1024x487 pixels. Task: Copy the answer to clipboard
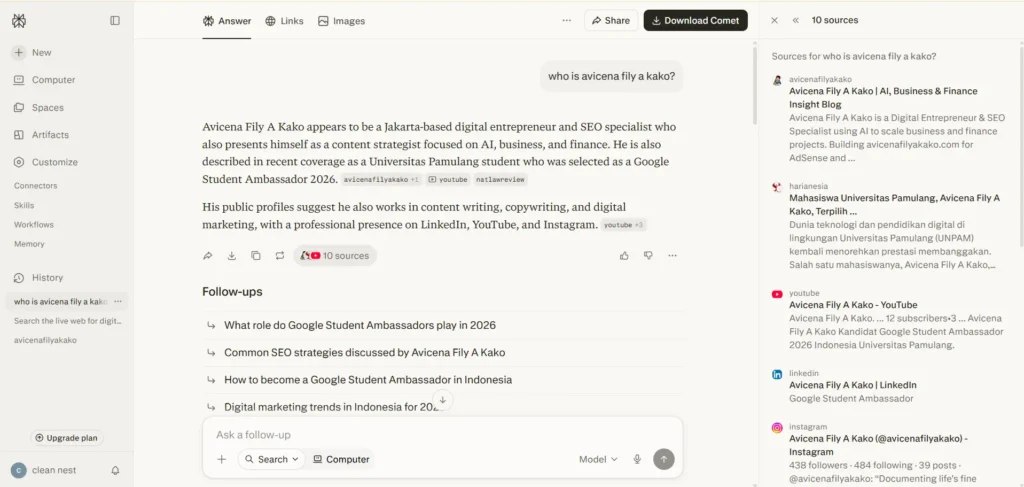coord(256,256)
